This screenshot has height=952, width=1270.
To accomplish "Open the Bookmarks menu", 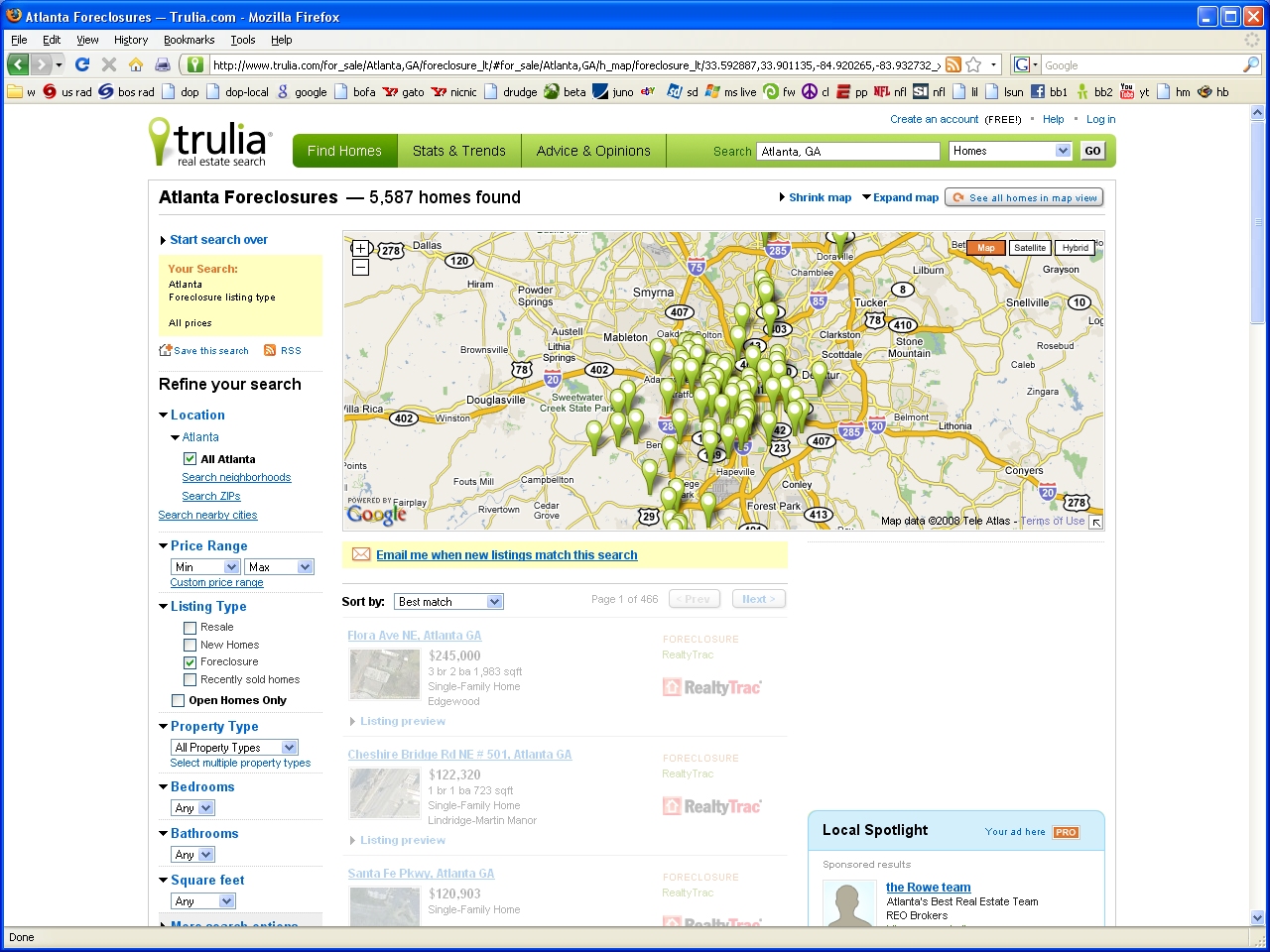I will click(189, 40).
